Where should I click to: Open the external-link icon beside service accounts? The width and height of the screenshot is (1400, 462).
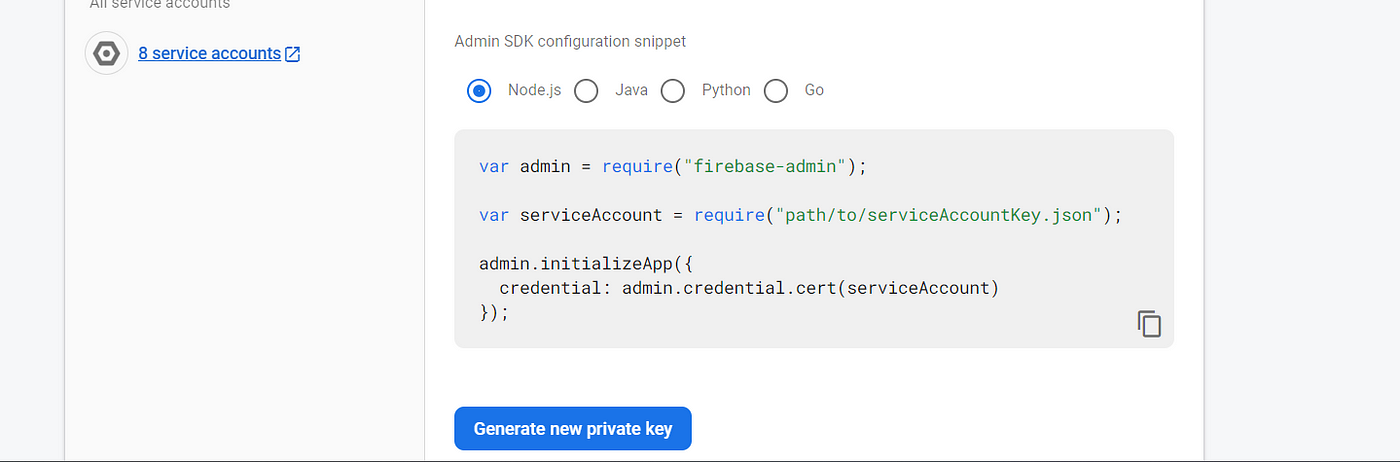click(x=293, y=54)
